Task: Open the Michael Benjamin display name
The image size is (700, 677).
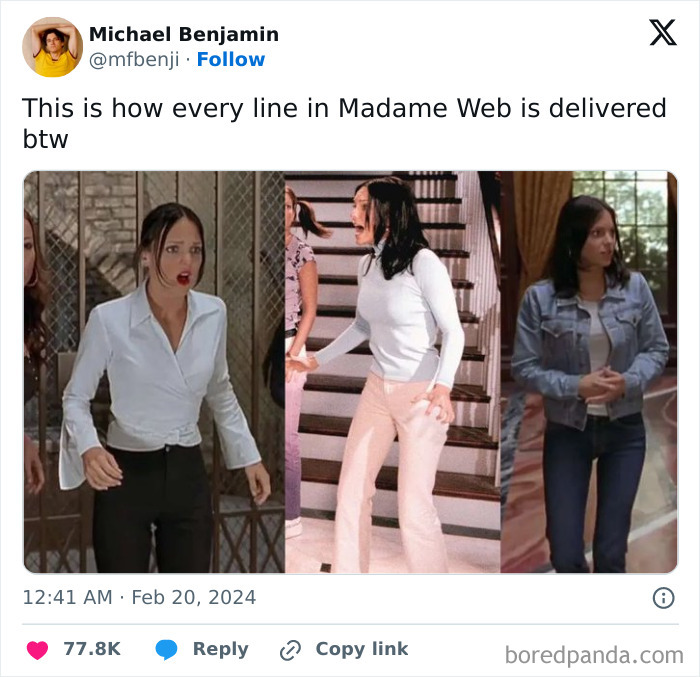Action: pyautogui.click(x=184, y=34)
